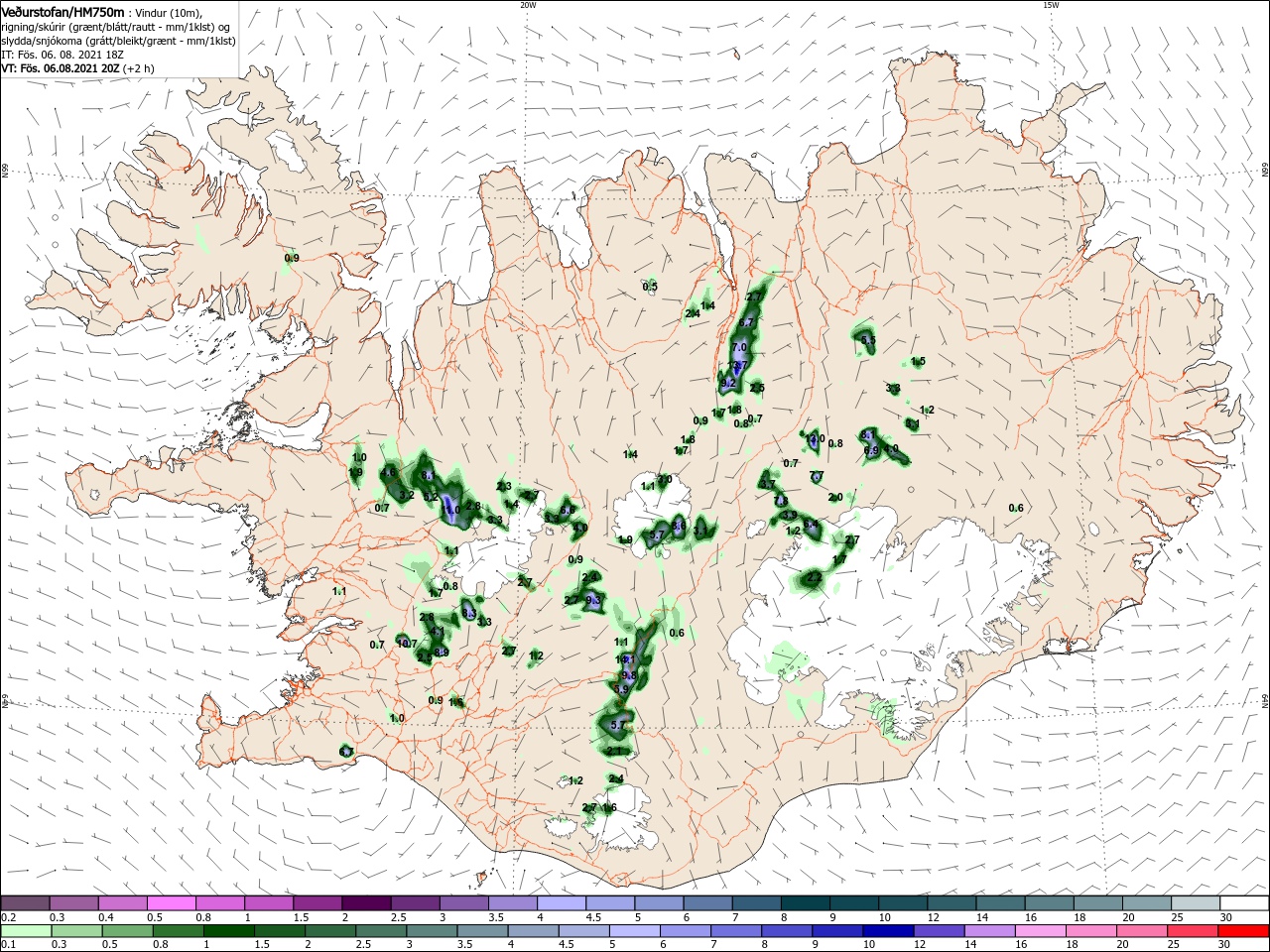Click the 6.6 precipitation value
Screen dimensions: 1270x952
tap(567, 510)
